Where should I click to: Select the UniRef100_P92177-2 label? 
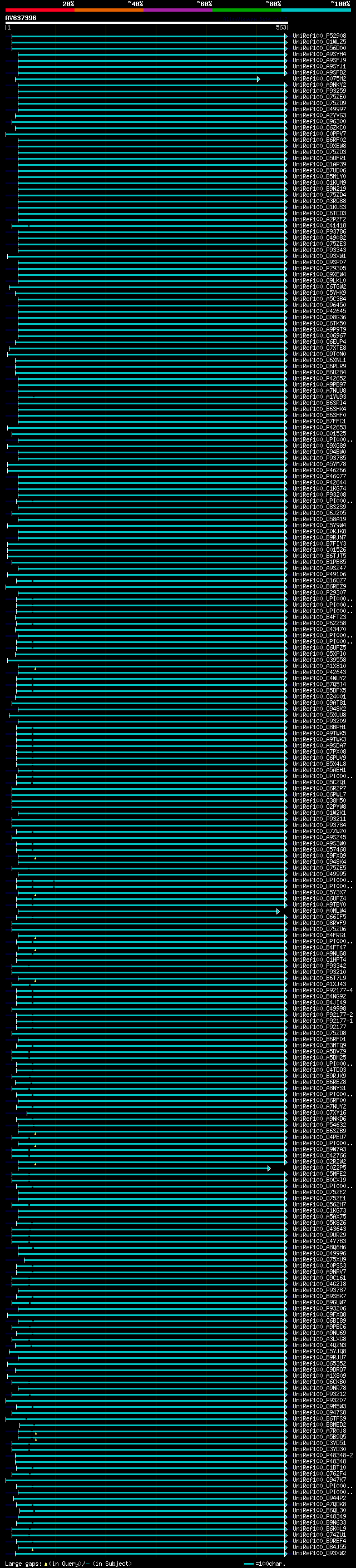pos(323,1015)
